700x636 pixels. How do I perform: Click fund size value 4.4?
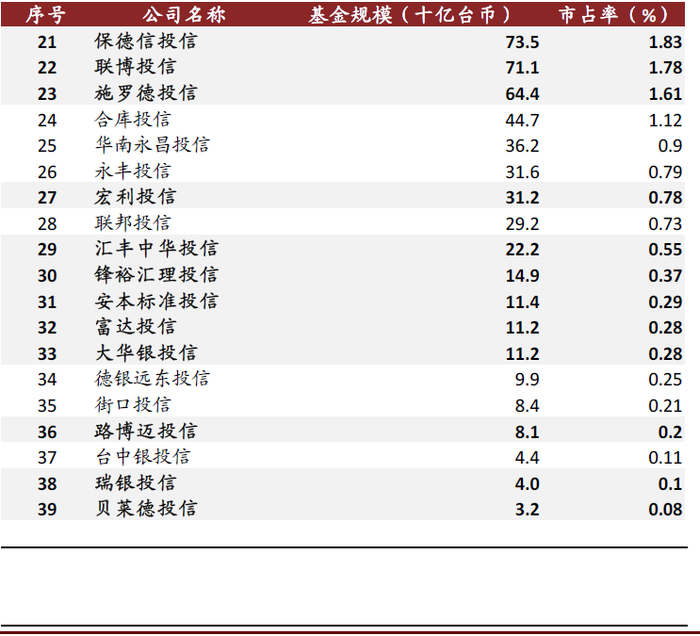coord(527,458)
